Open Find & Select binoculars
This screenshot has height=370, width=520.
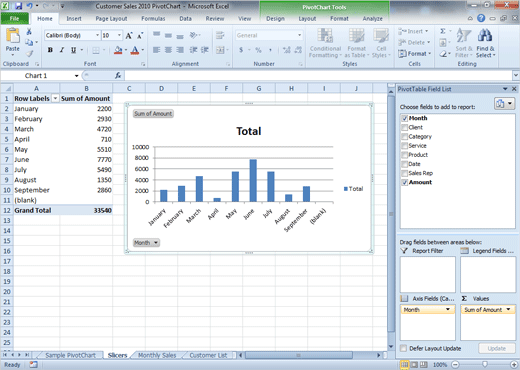(x=486, y=43)
